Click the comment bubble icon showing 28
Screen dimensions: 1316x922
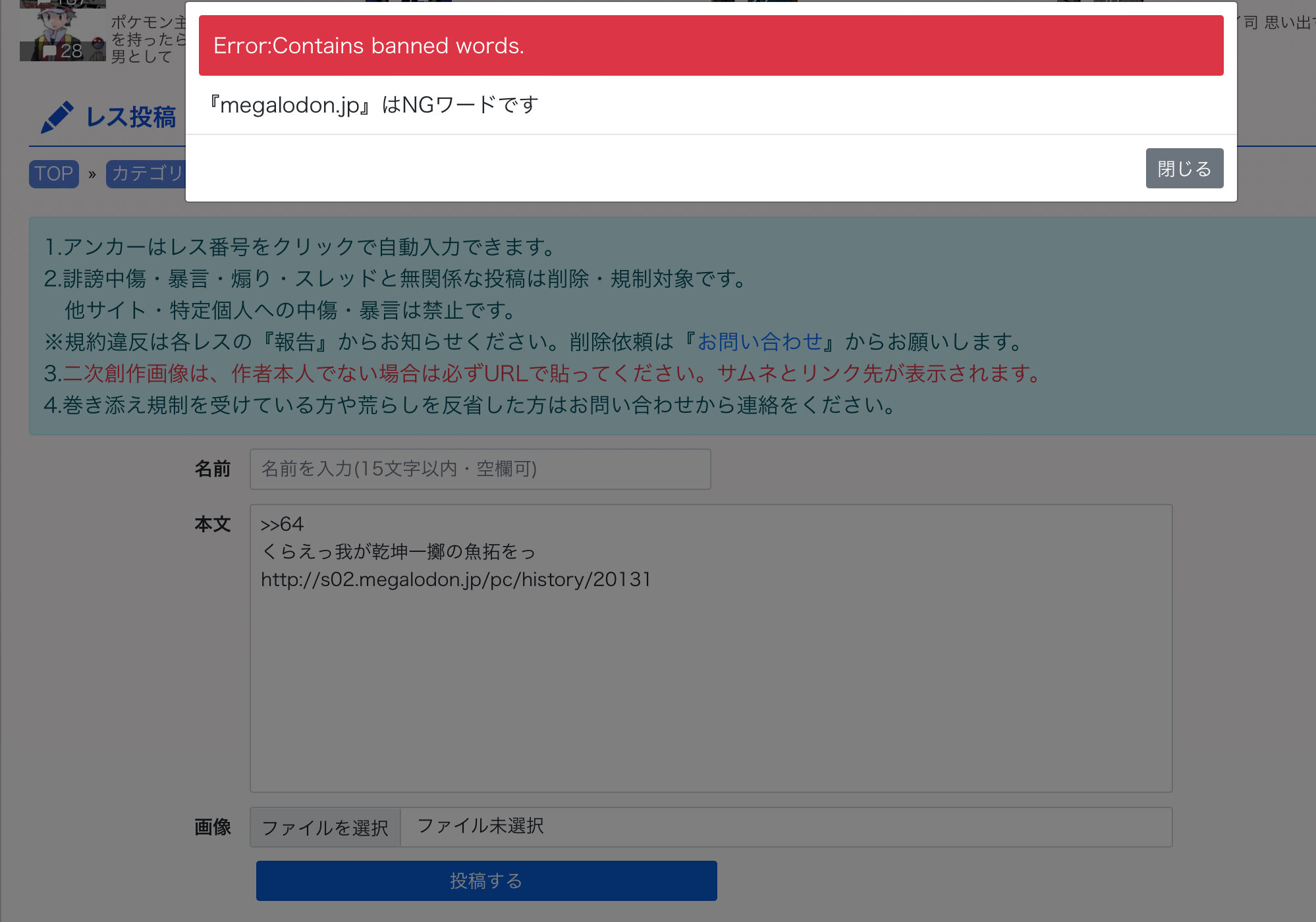pos(50,51)
